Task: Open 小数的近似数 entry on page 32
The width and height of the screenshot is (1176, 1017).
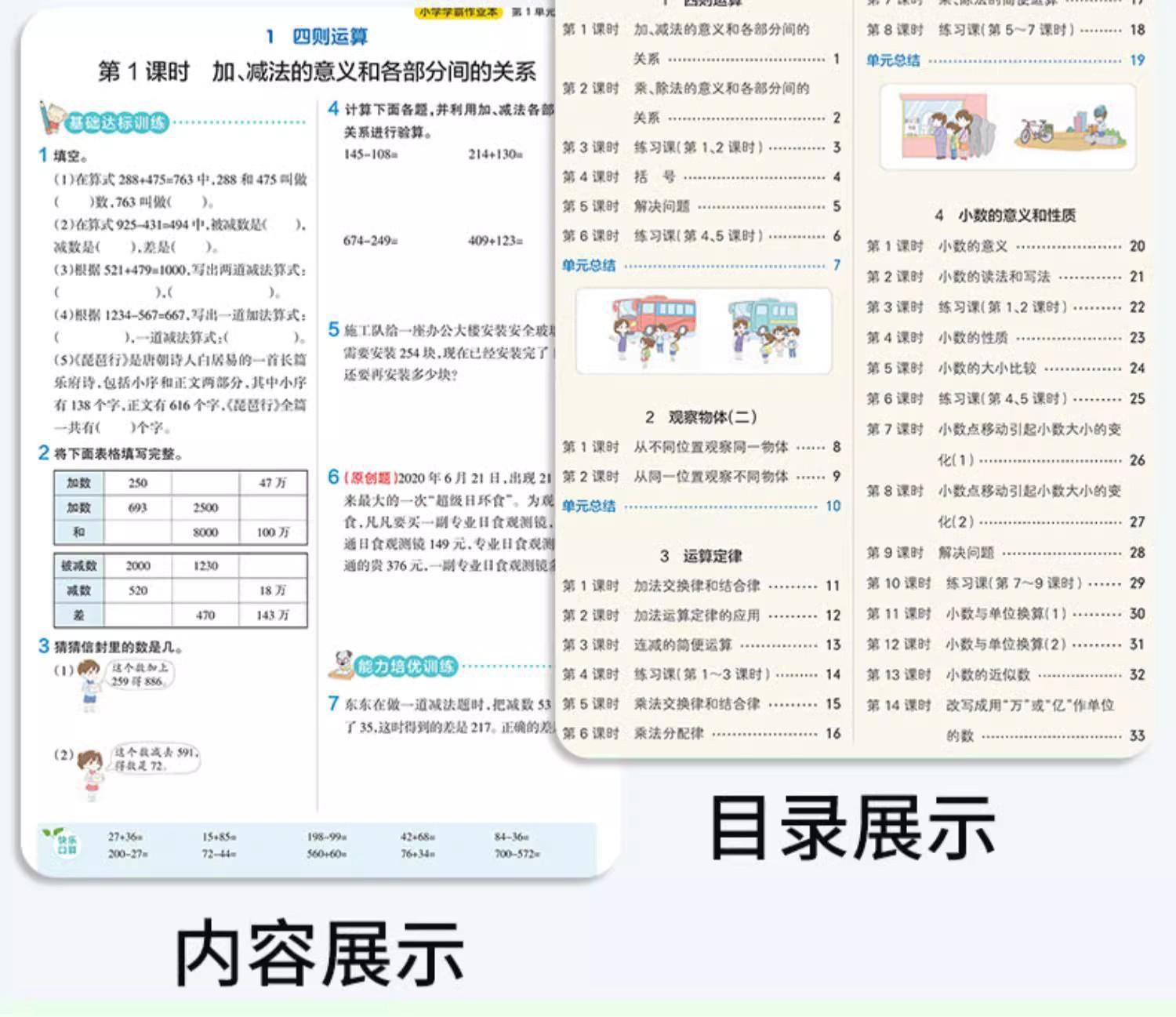Action: coord(988,675)
